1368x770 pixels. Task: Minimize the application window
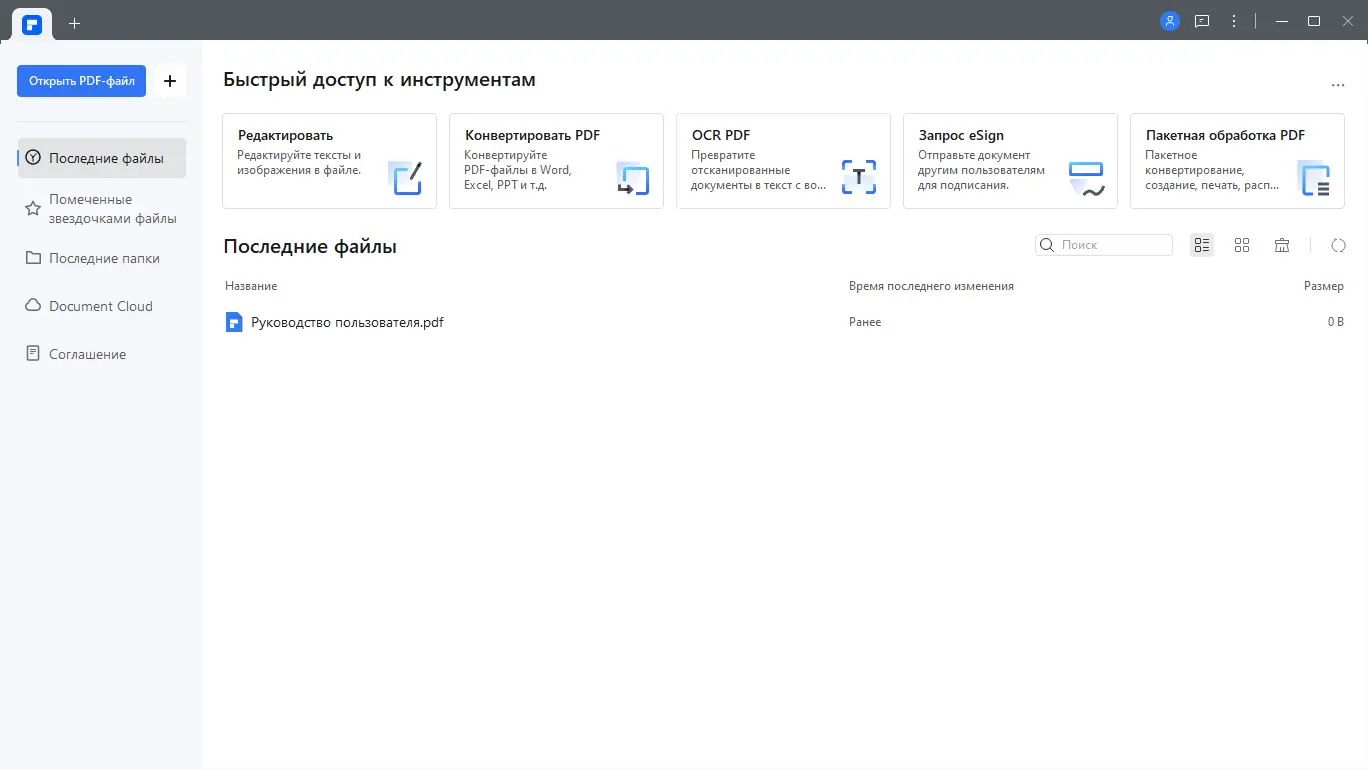(1281, 21)
